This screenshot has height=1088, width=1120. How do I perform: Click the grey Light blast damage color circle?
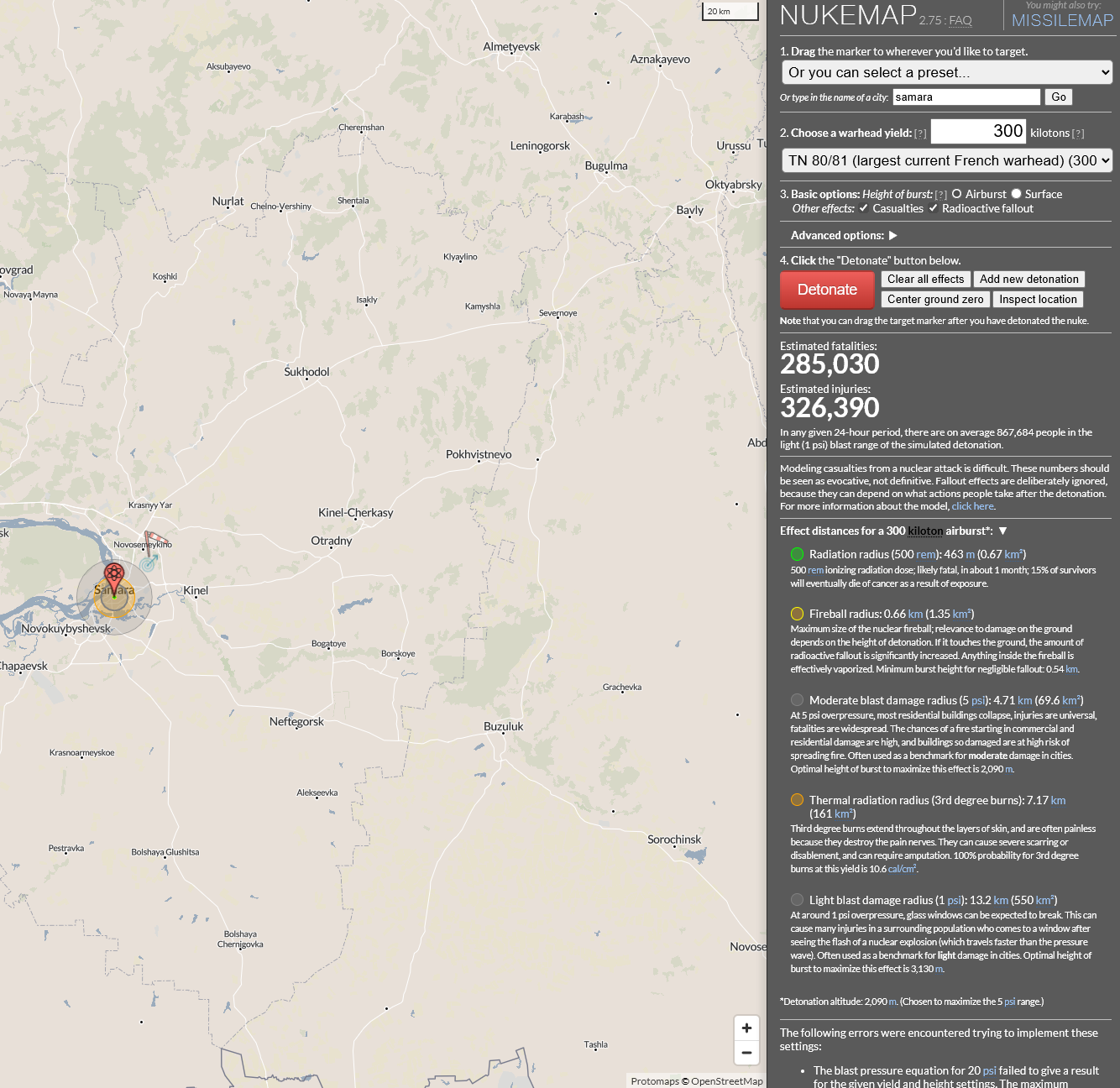(x=797, y=900)
